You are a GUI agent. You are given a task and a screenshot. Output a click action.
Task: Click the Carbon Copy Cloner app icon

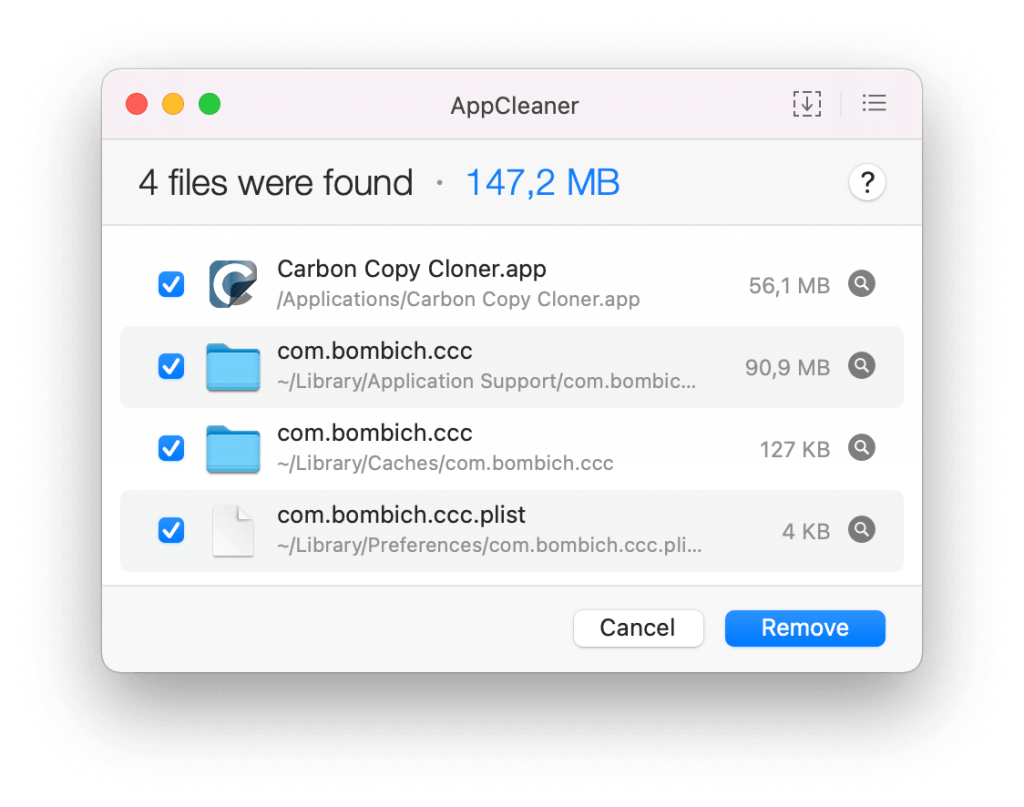point(233,285)
